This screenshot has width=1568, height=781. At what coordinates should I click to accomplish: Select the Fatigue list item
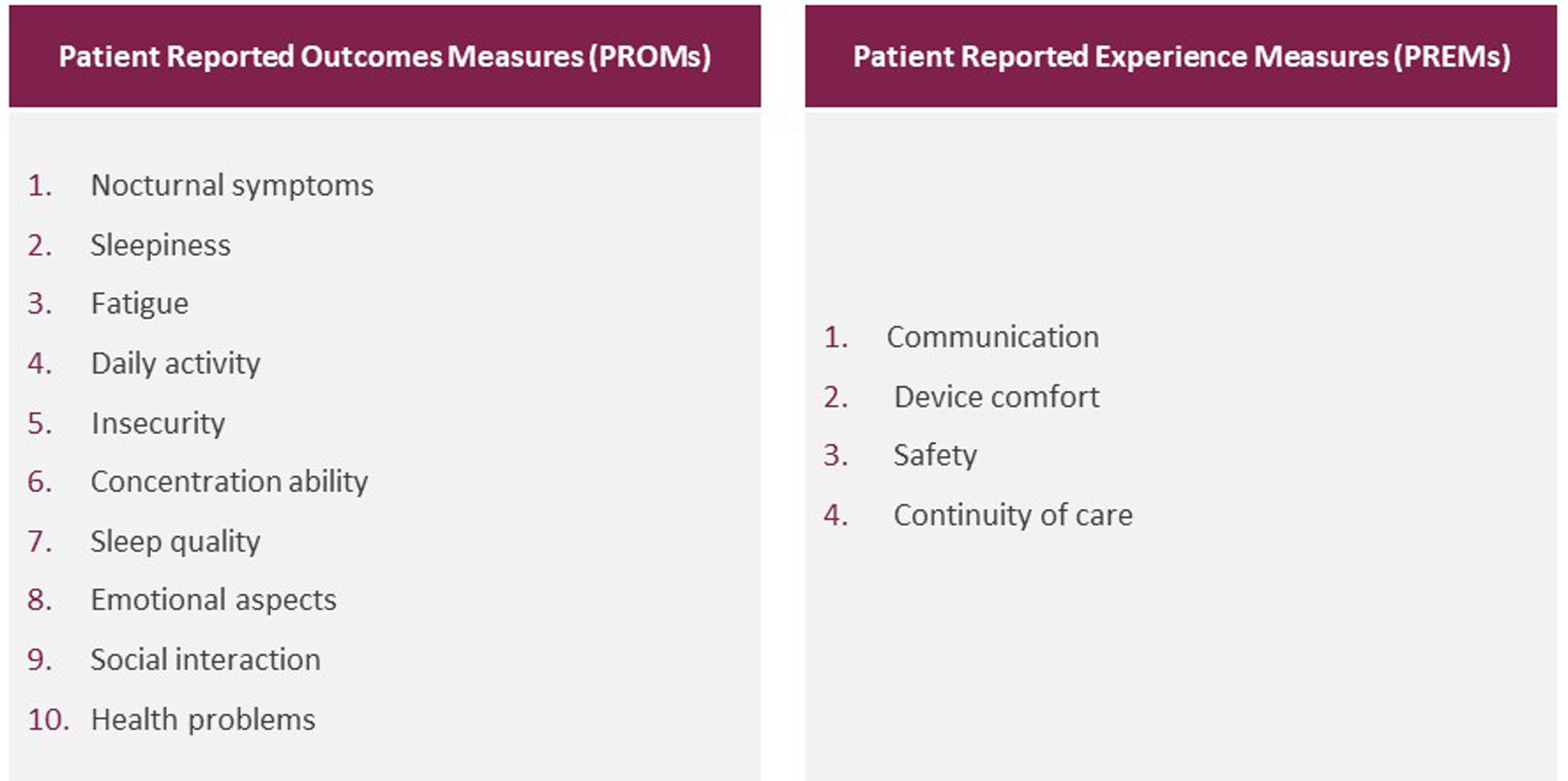click(140, 304)
